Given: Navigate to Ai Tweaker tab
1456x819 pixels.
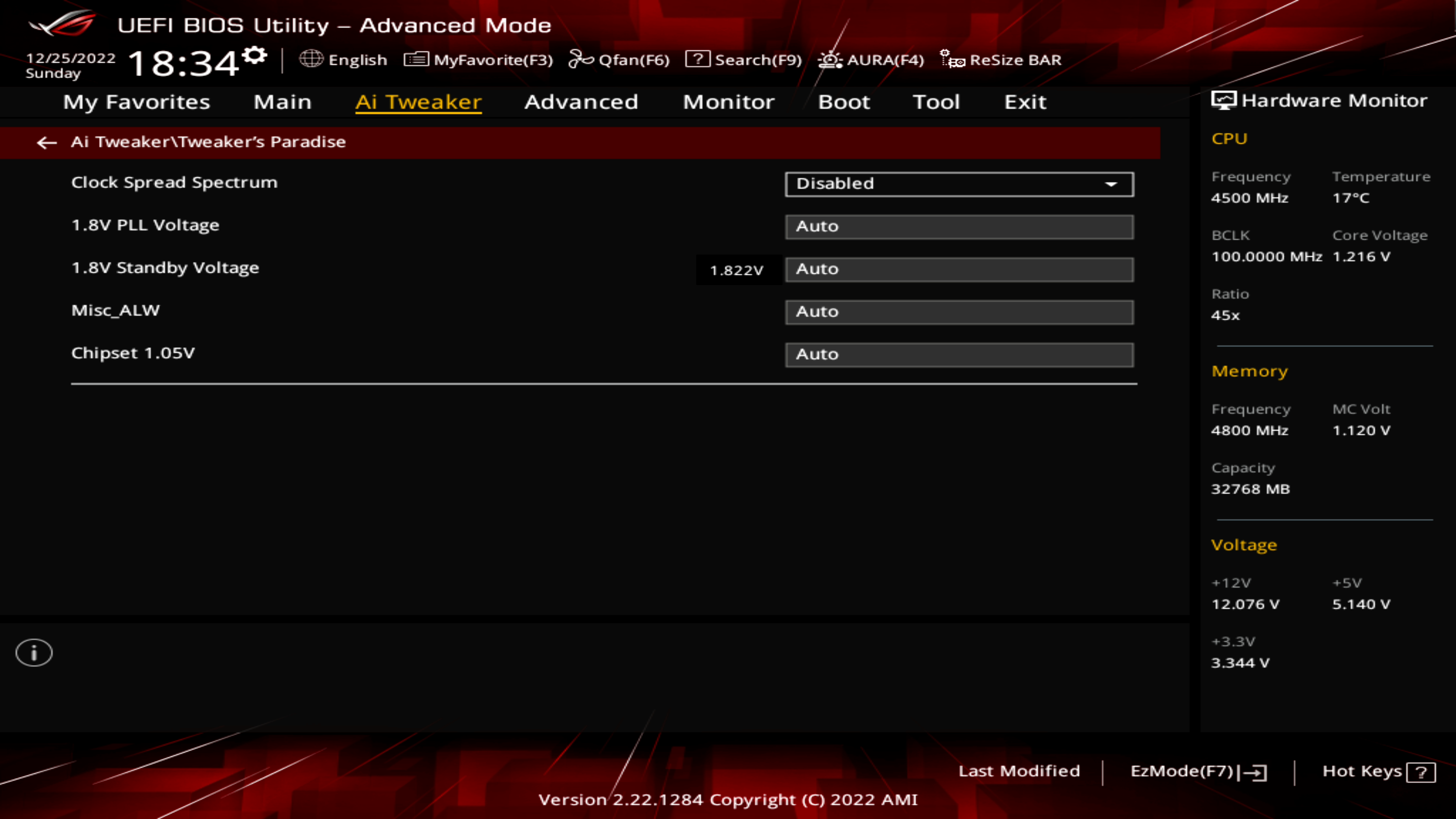Looking at the screenshot, I should pos(417,101).
